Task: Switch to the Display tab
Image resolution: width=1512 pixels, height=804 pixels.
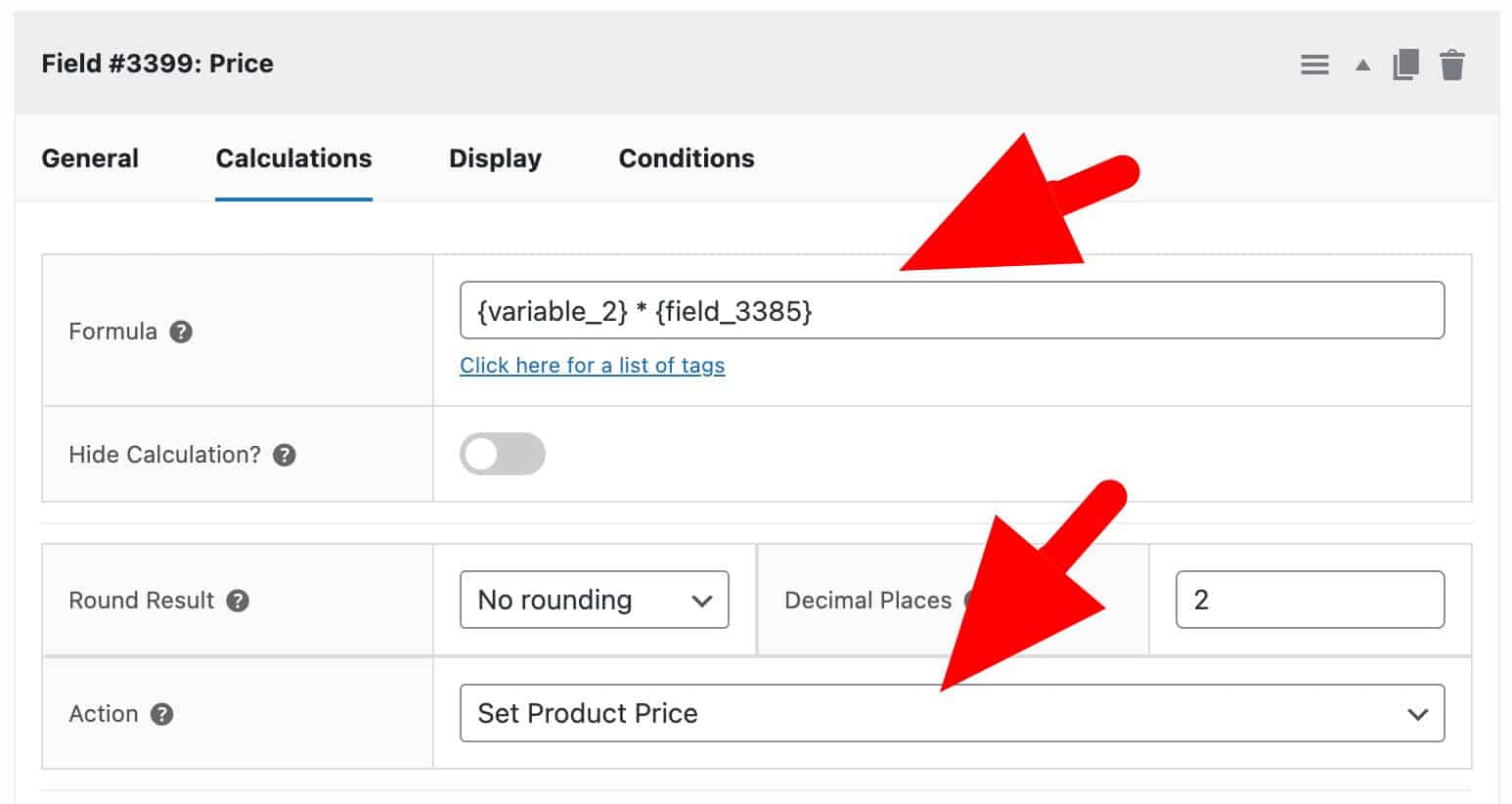Action: point(495,157)
